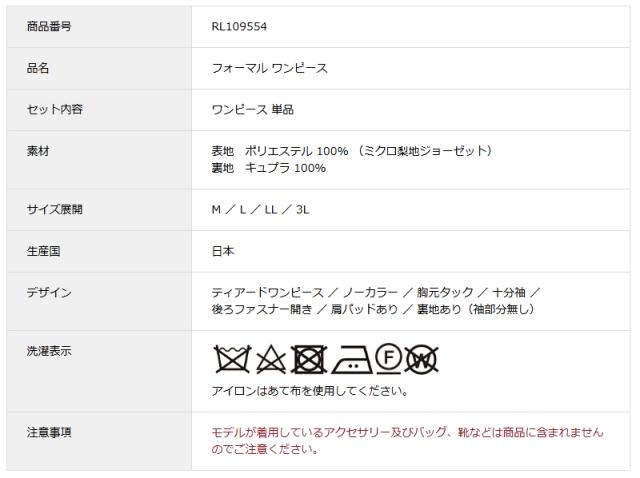The height and width of the screenshot is (478, 640).
Task: Click the no-wet-cleaning W symbol
Action: pyautogui.click(x=422, y=359)
